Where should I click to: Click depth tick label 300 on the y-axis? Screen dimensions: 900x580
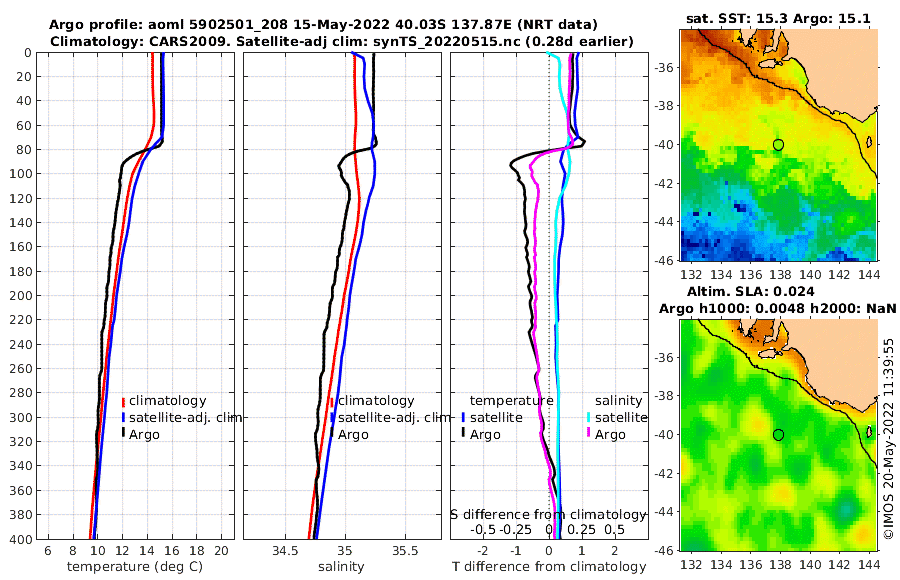click(20, 417)
